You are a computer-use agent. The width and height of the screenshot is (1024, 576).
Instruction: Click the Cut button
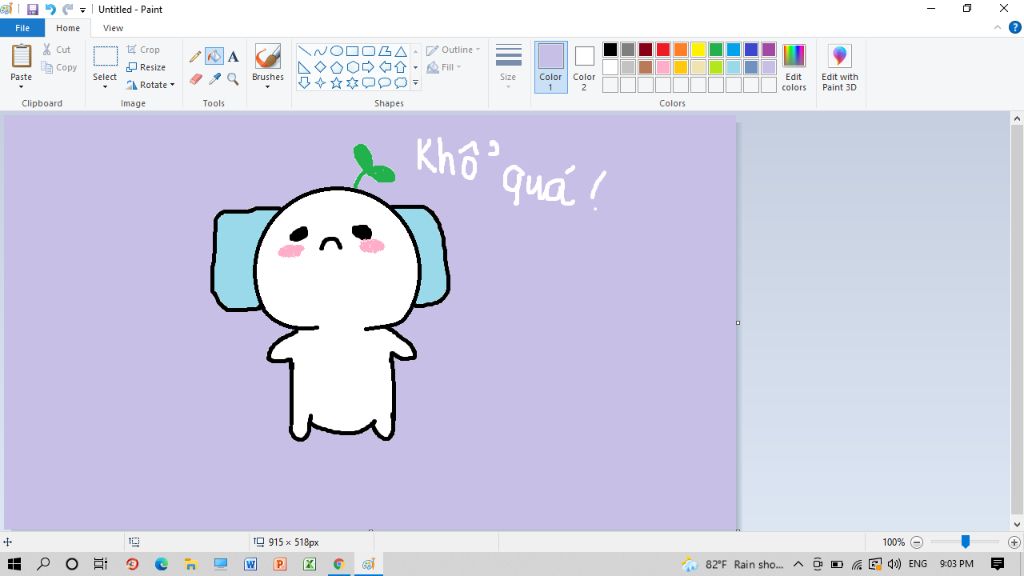[x=56, y=50]
